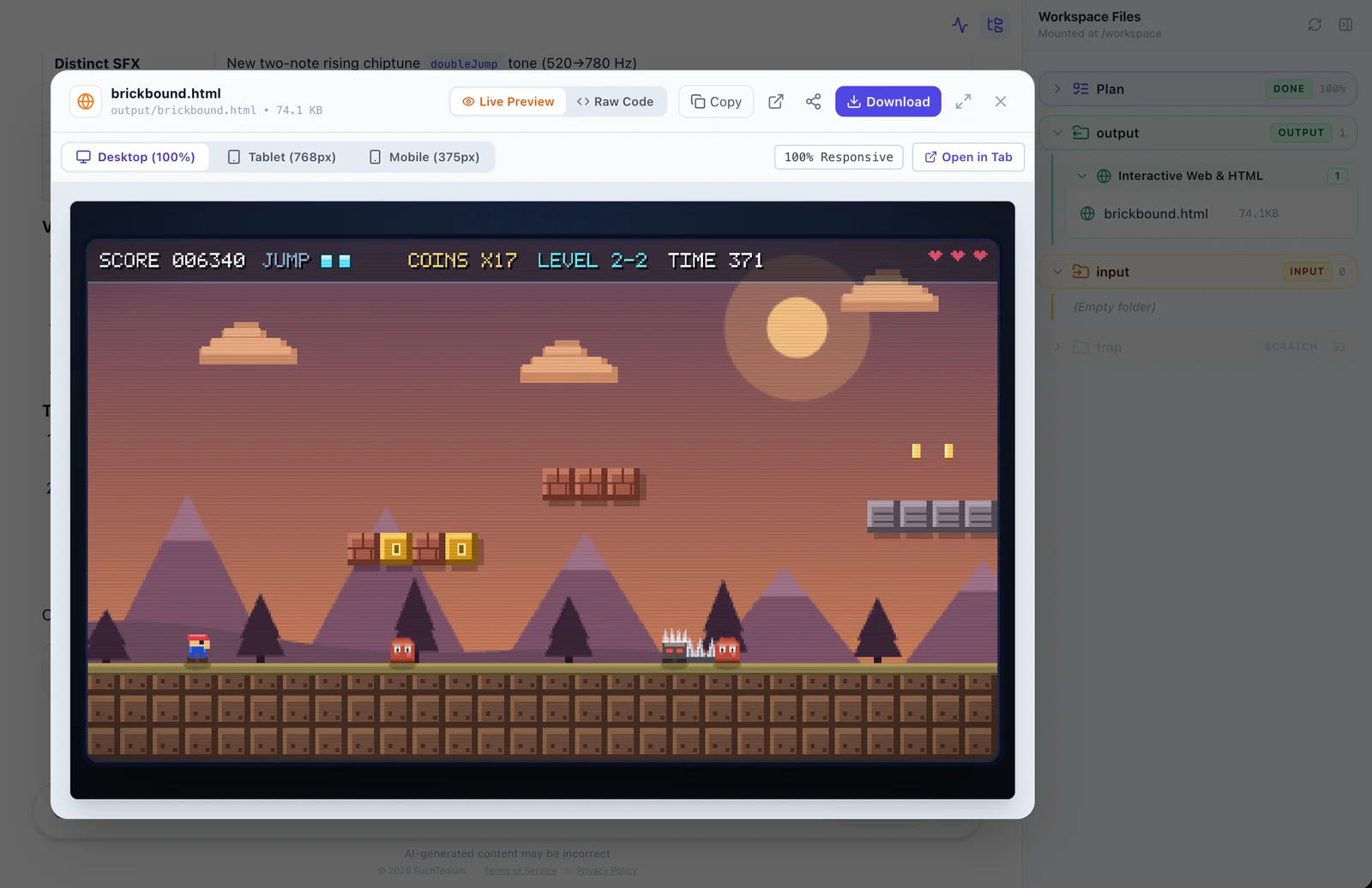Viewport: 1372px width, 888px height.
Task: Click the input folder icon
Action: click(1080, 272)
